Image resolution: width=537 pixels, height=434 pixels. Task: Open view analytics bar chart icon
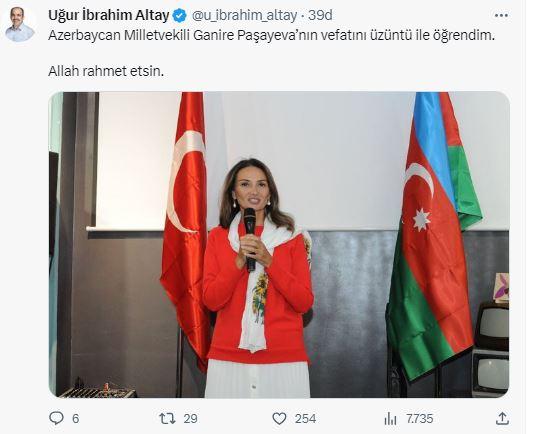390,419
